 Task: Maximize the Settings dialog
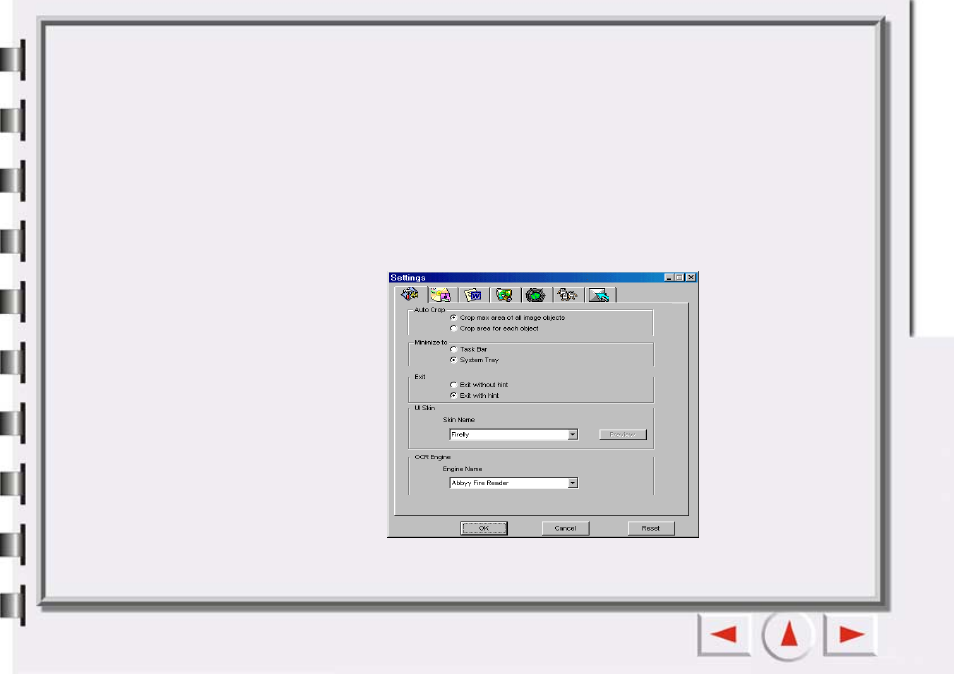680,277
